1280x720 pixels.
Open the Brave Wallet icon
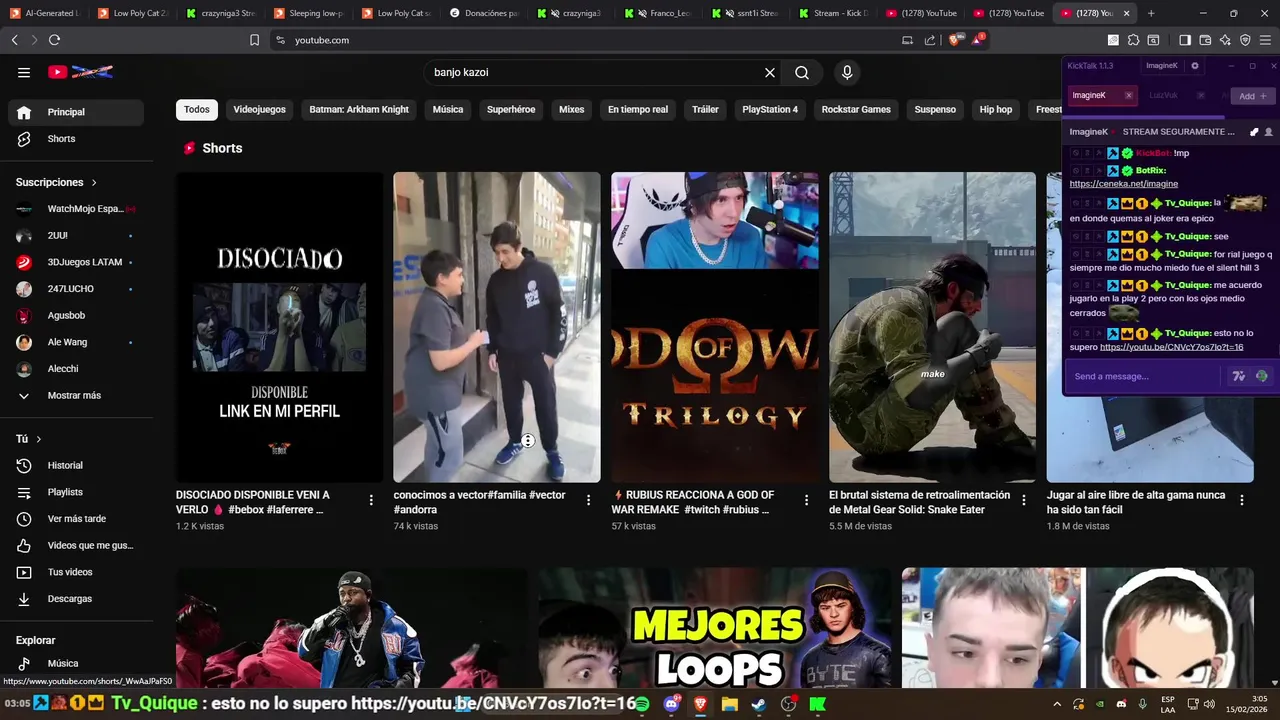point(1205,40)
